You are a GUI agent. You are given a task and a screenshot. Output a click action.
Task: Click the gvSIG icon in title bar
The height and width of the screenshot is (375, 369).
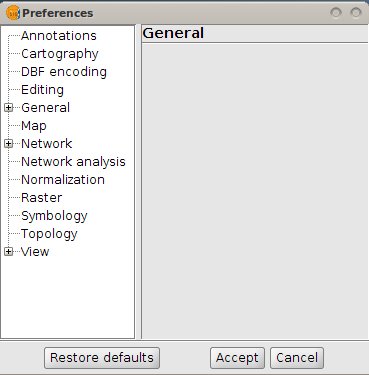point(13,13)
